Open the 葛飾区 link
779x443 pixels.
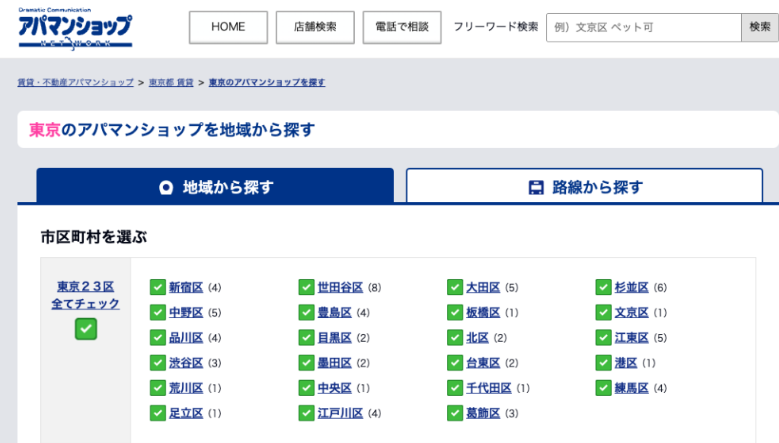[x=483, y=414]
